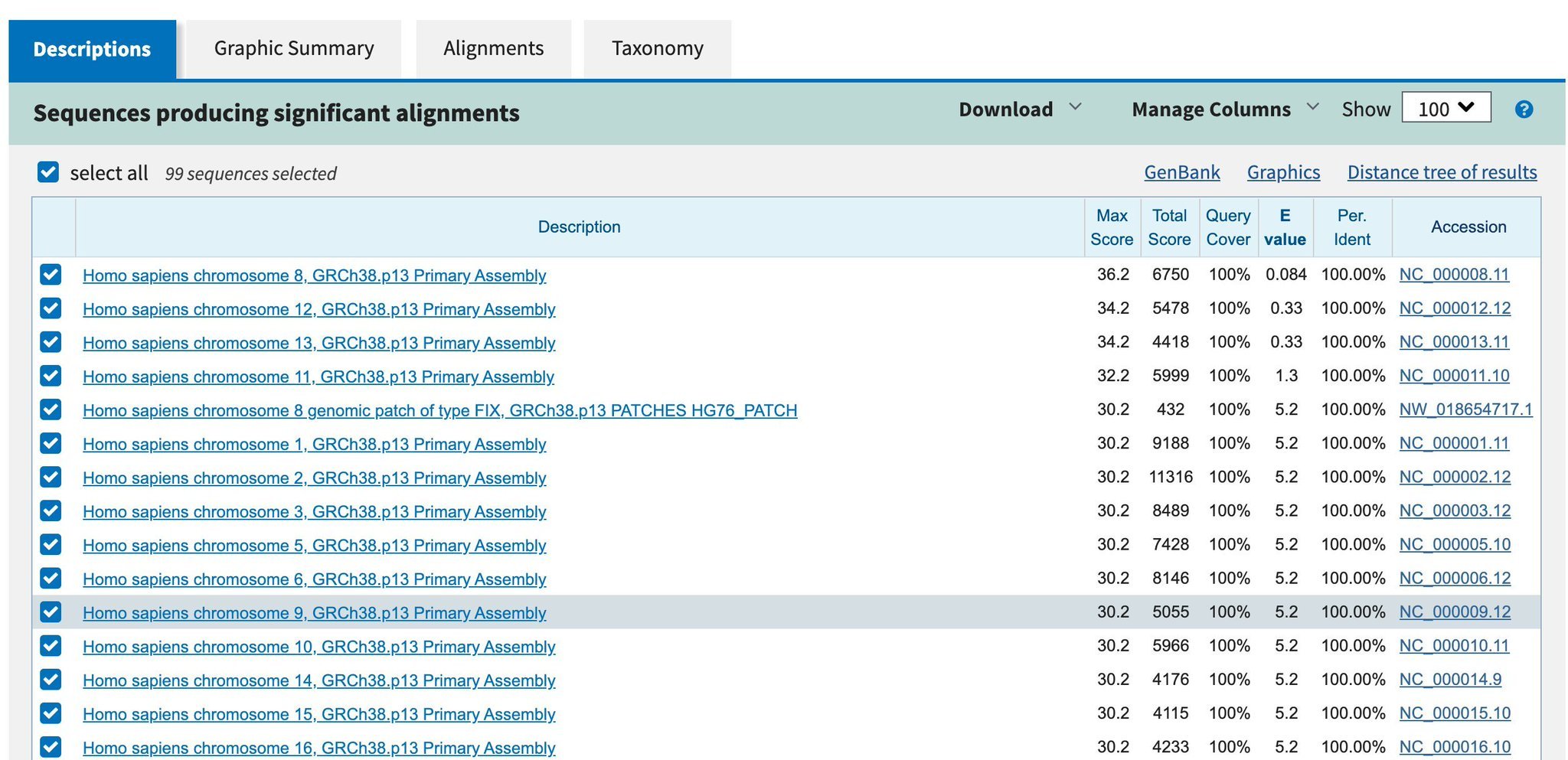Open the Show 100 results selector
The image size is (1568, 760).
tap(1445, 108)
